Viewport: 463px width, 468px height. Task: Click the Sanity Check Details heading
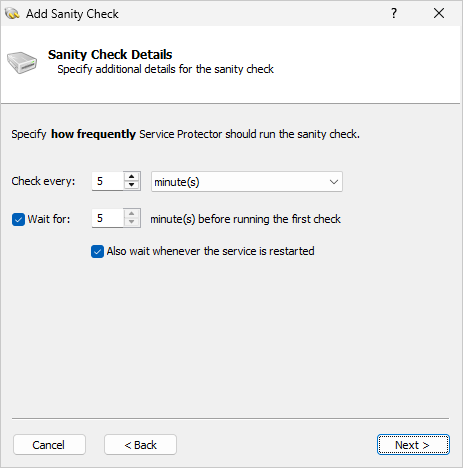[110, 55]
